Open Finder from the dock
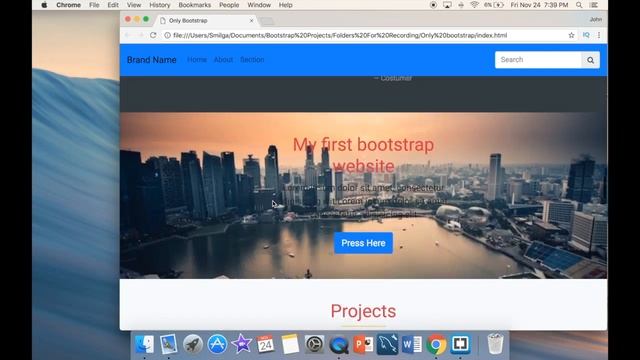Image resolution: width=640 pixels, height=360 pixels. tap(144, 344)
